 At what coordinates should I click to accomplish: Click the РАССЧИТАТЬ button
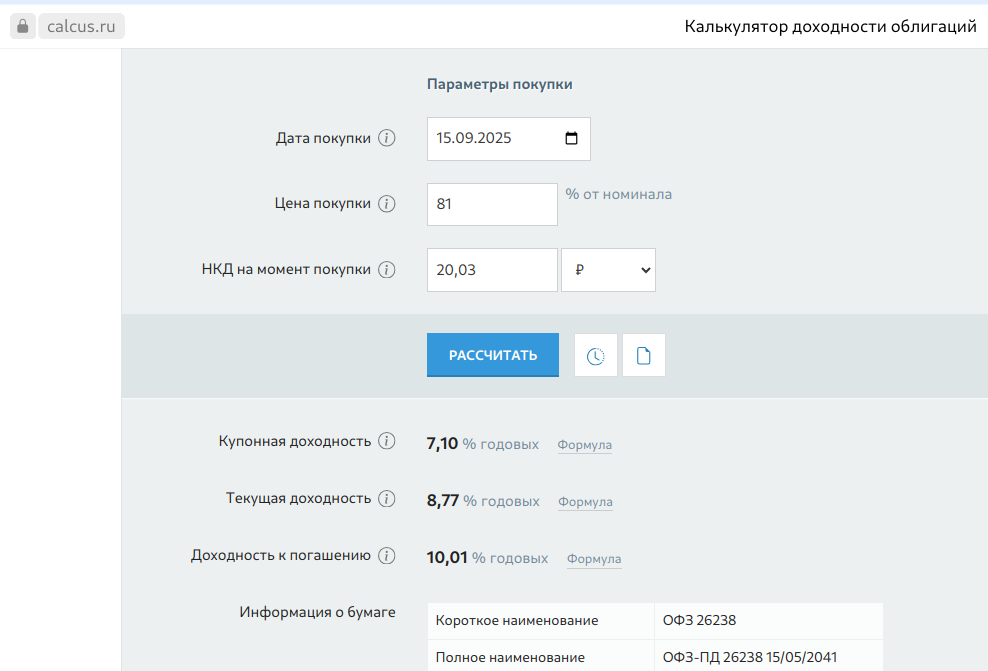[x=492, y=355]
